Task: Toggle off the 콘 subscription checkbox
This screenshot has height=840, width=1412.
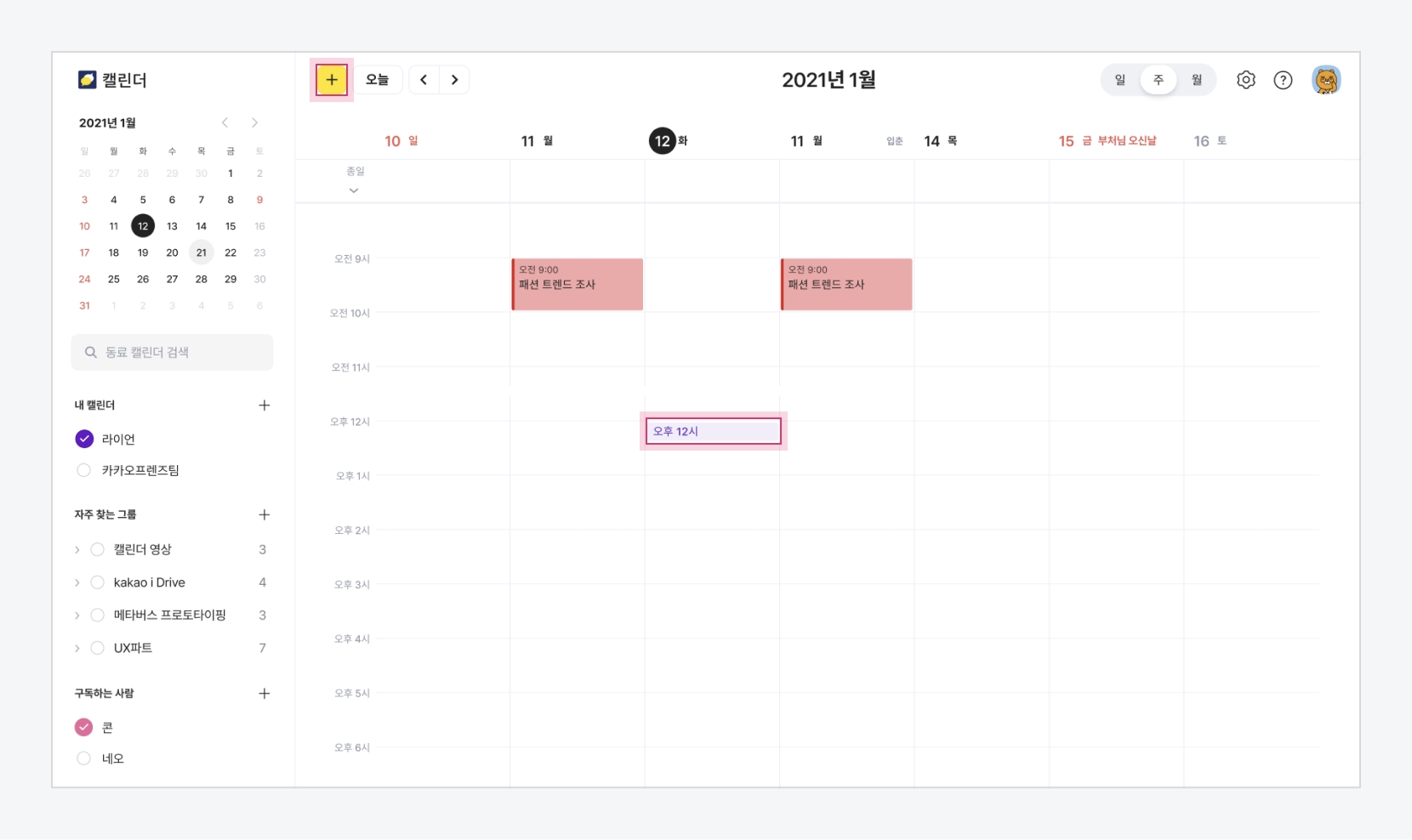Action: 83,727
